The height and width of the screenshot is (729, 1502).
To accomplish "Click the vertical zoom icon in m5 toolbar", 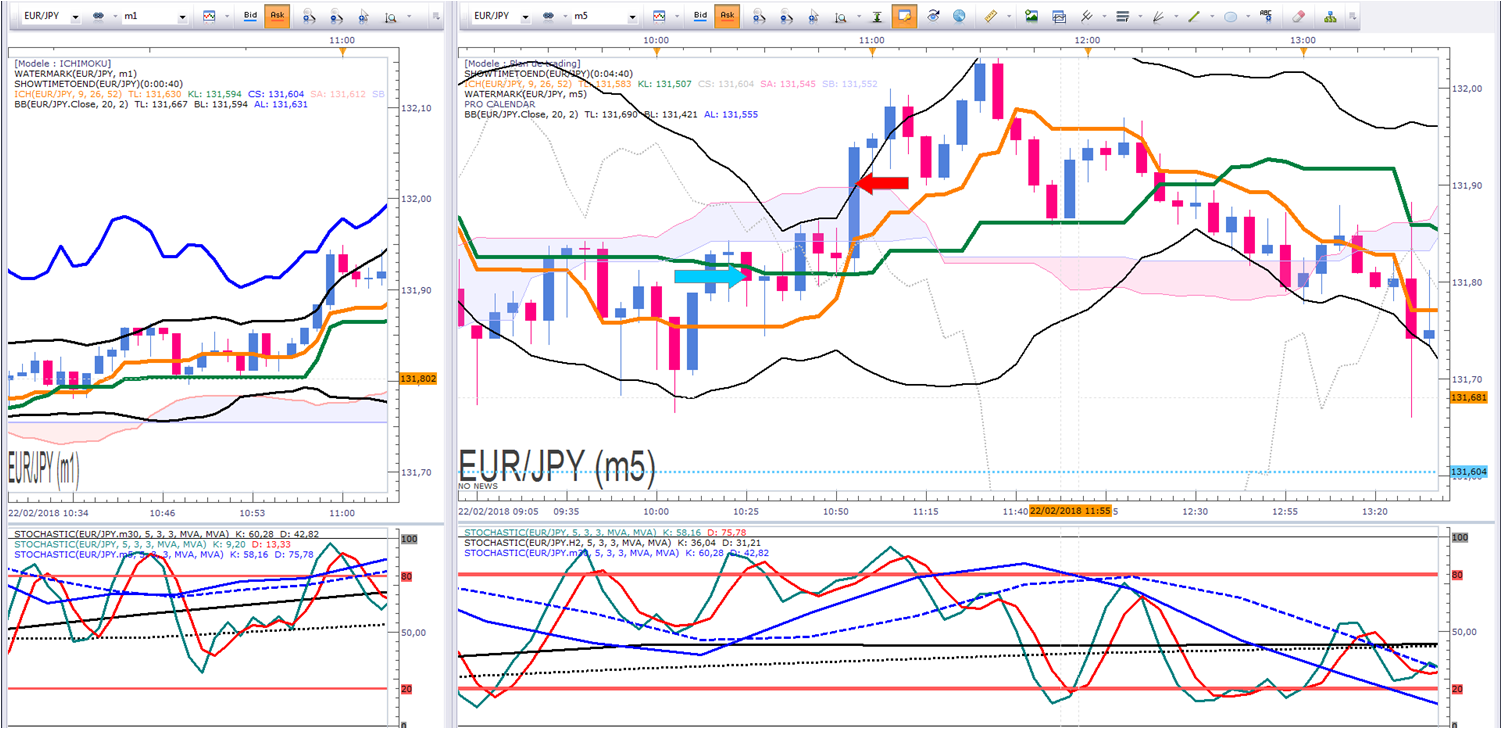I will [841, 17].
